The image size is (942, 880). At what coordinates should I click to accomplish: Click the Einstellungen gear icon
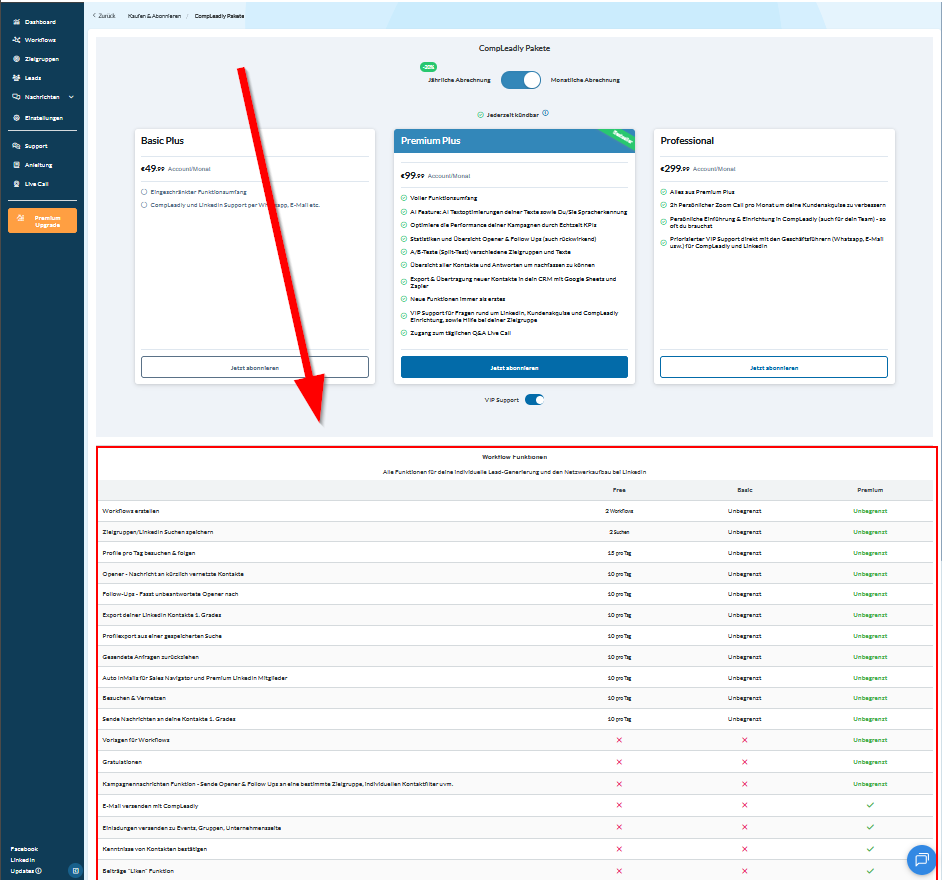coord(17,118)
